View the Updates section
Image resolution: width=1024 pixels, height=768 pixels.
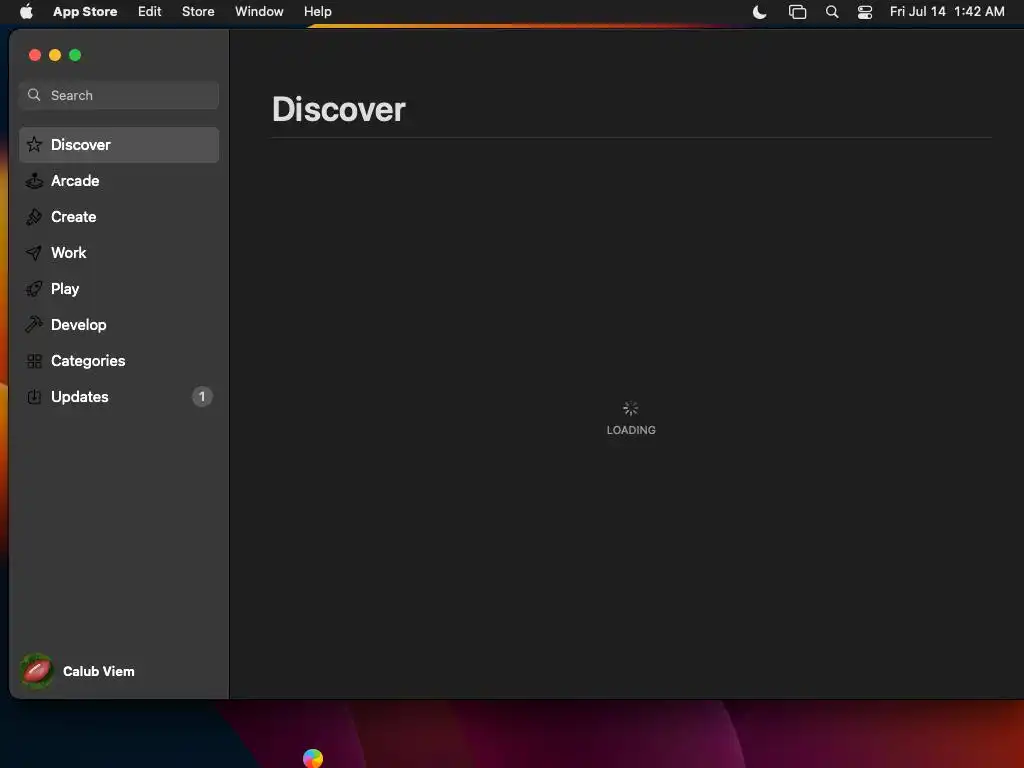pos(119,396)
